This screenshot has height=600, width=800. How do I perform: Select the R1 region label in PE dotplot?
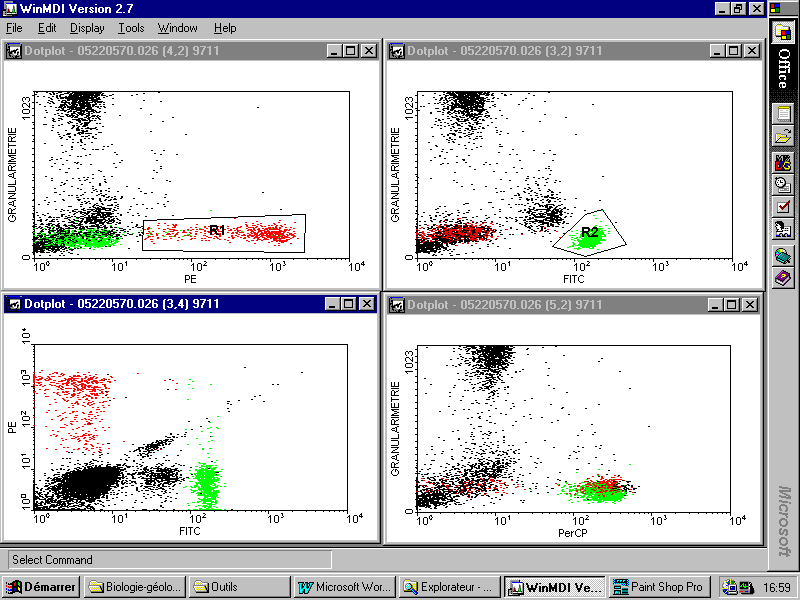pos(216,230)
